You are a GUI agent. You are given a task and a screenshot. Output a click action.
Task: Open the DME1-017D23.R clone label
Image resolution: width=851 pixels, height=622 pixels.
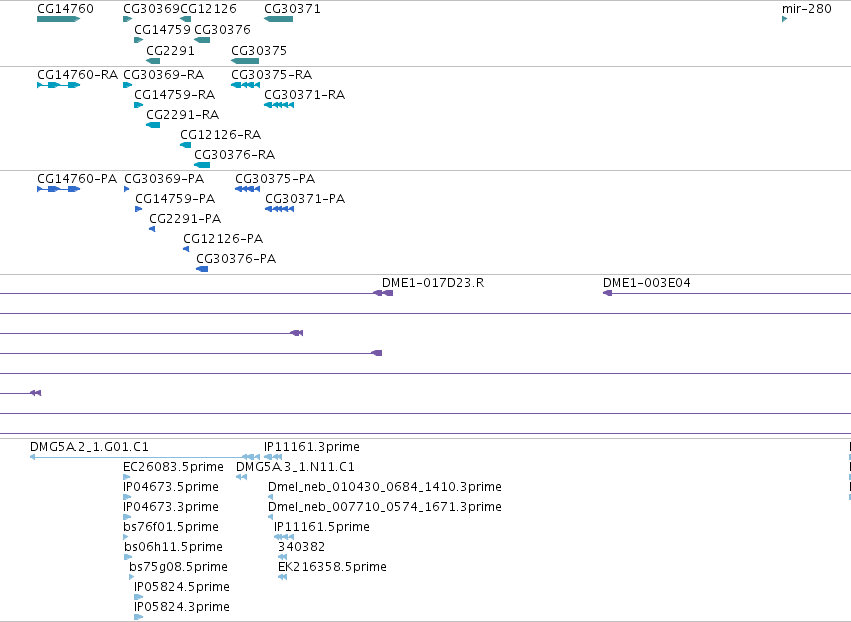tap(433, 283)
